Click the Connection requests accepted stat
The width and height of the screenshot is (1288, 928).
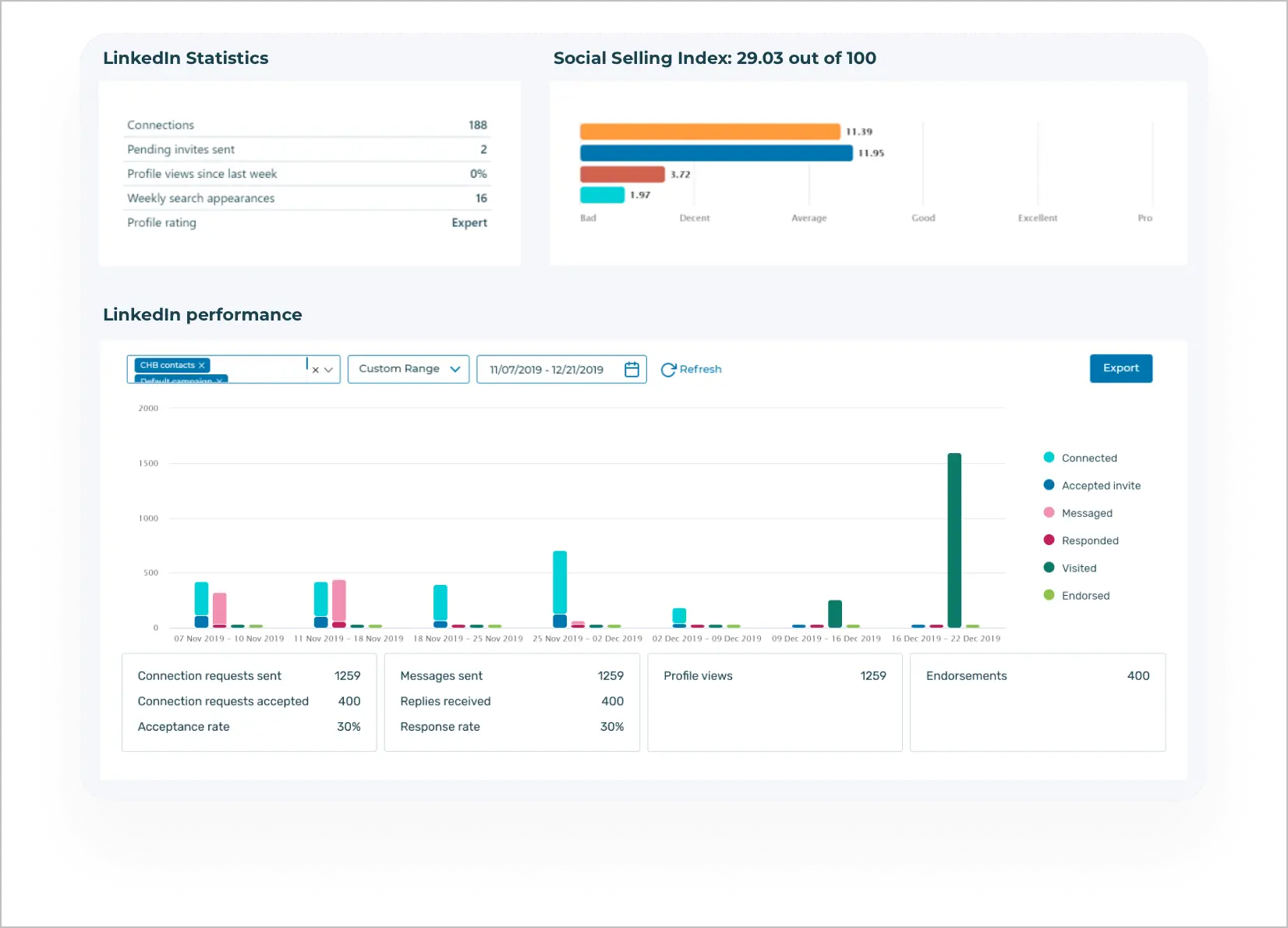tap(249, 701)
